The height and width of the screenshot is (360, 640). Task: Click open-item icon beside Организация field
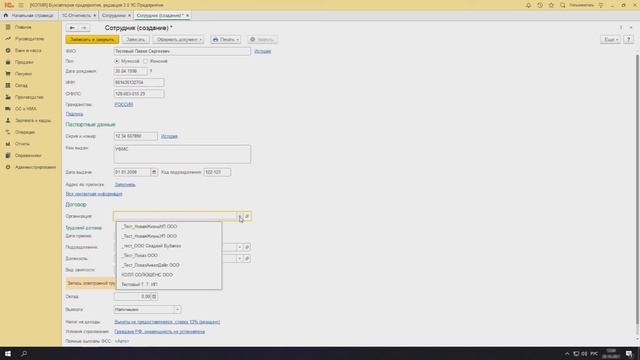coord(247,216)
